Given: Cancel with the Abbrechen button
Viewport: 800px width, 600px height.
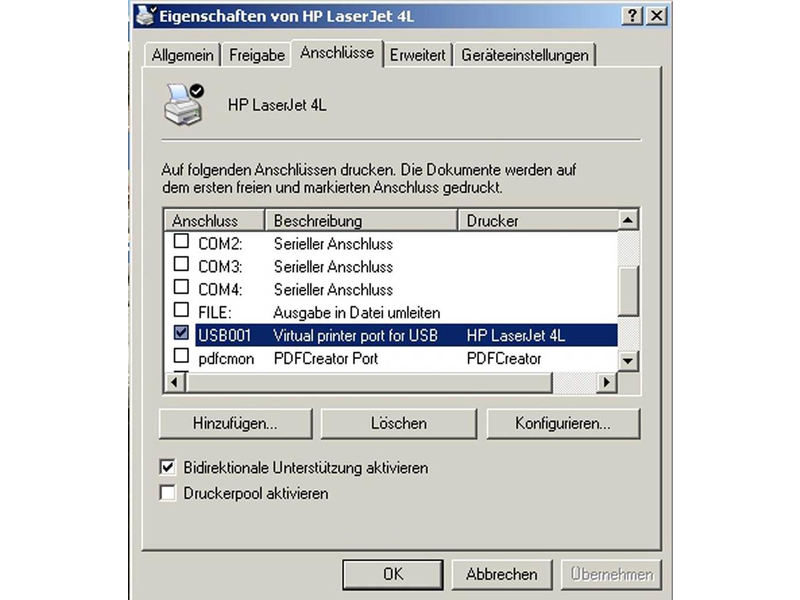Looking at the screenshot, I should point(502,574).
